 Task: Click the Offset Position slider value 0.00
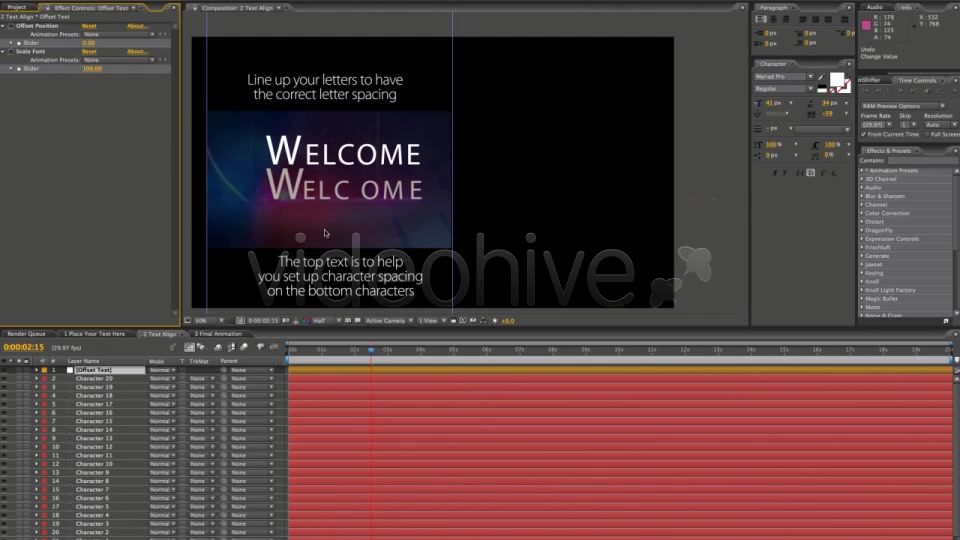(x=89, y=43)
